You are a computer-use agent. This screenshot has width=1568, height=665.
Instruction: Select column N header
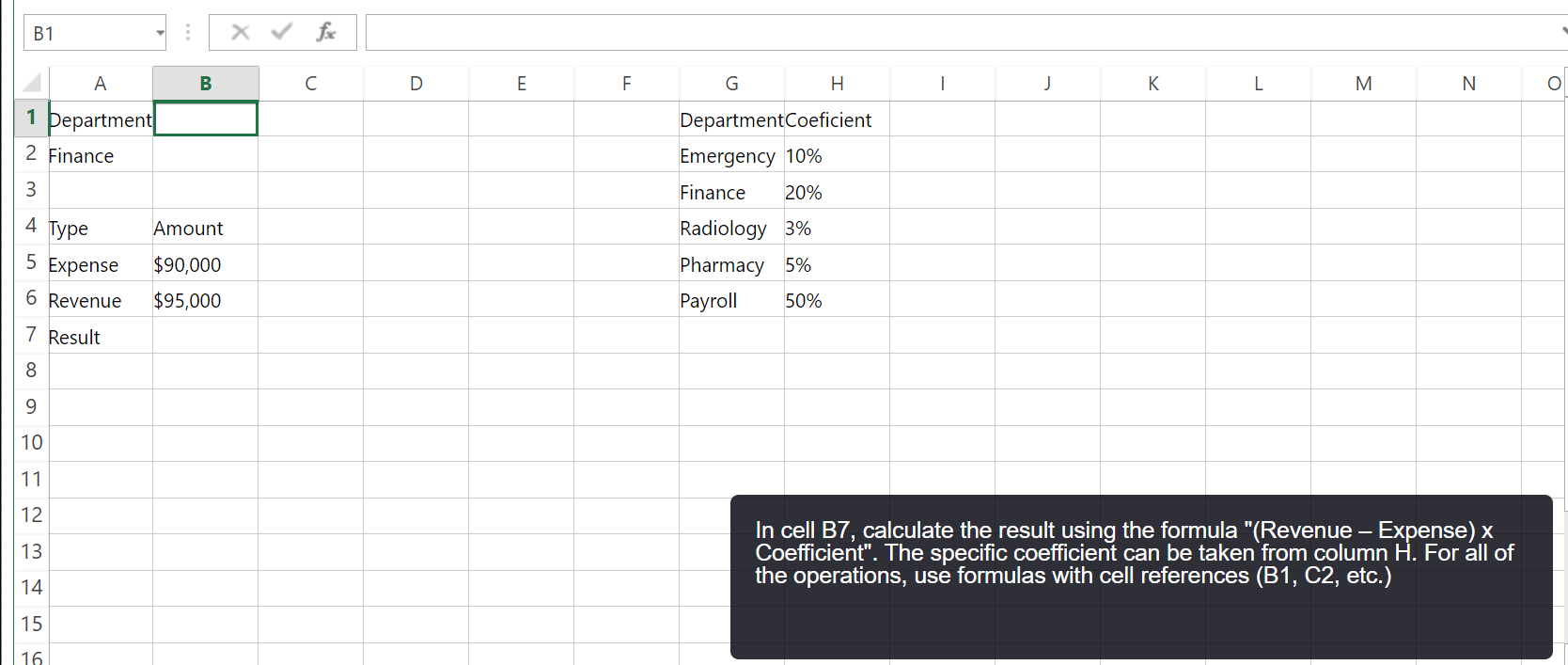1469,83
